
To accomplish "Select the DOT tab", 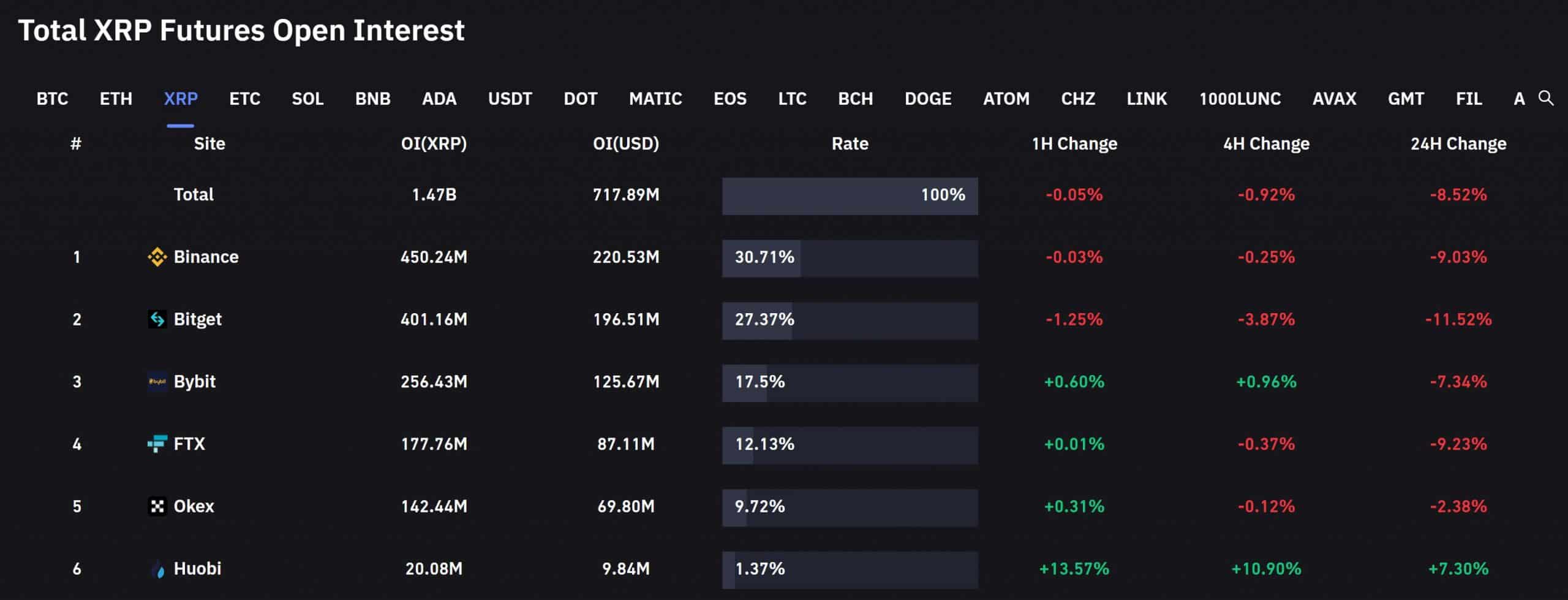I will [581, 99].
